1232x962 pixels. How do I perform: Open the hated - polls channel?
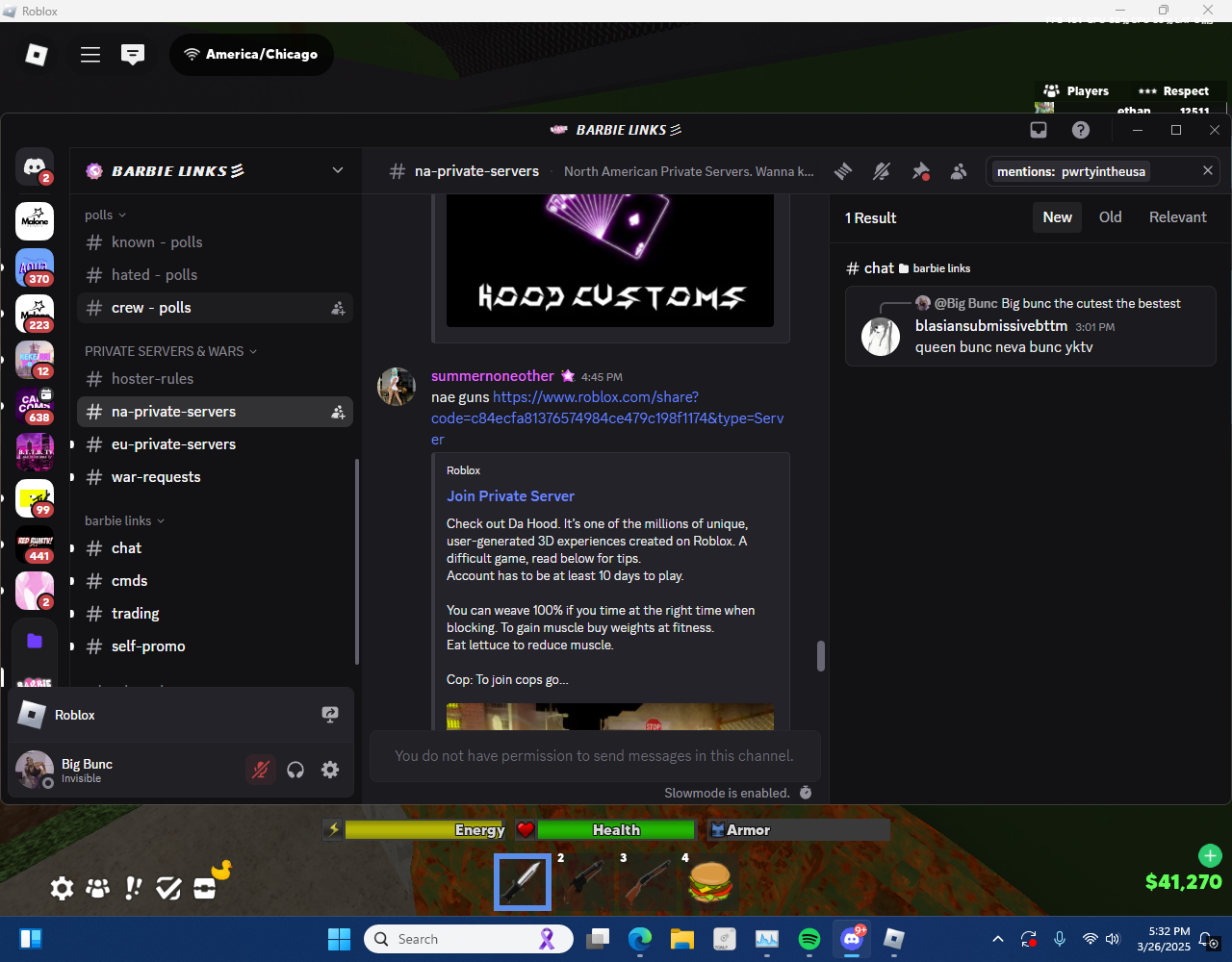click(215, 275)
